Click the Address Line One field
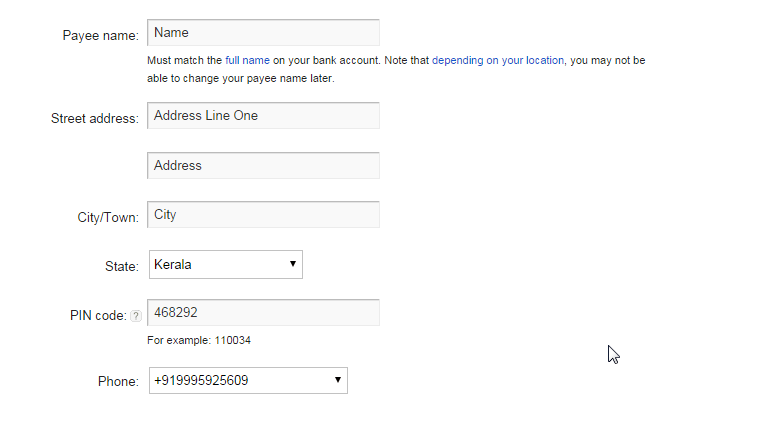Viewport: 759px width, 426px height. (263, 115)
